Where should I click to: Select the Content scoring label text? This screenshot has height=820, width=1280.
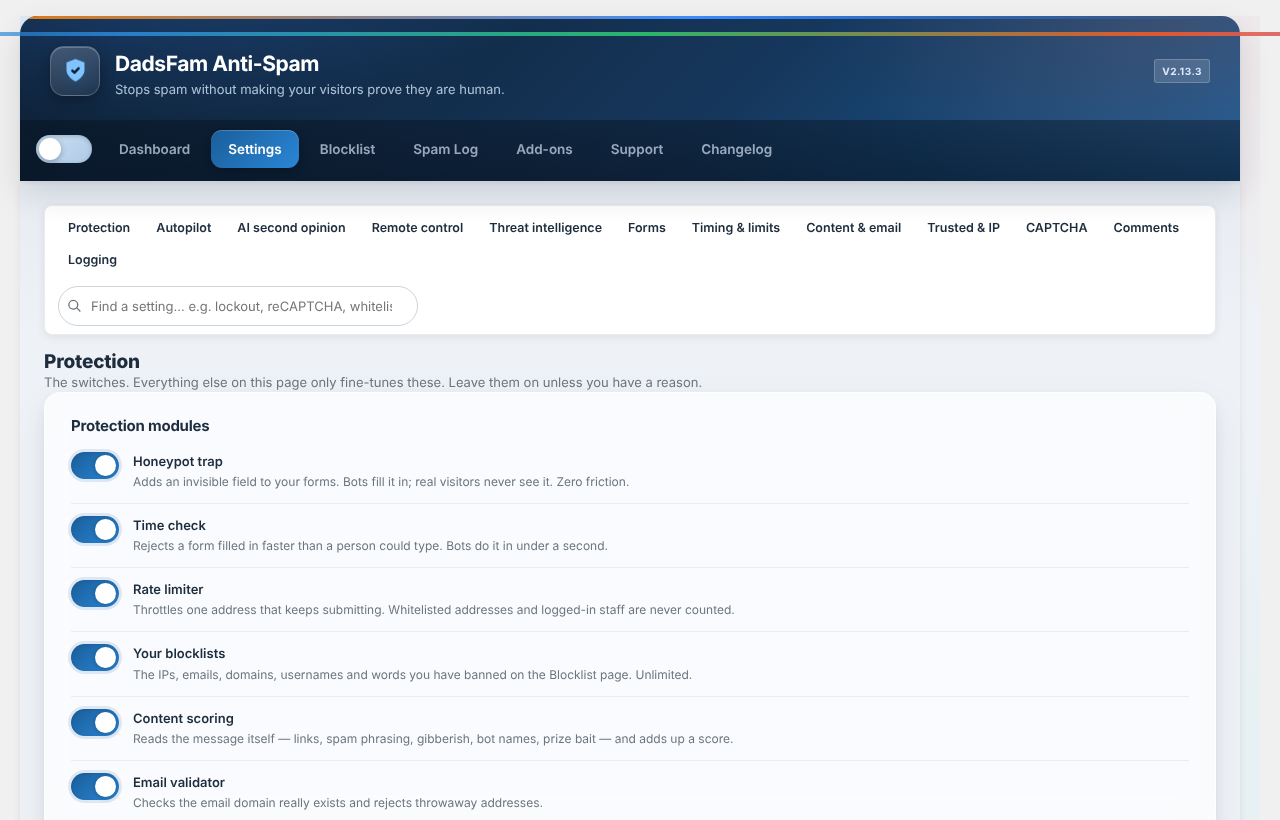pyautogui.click(x=183, y=718)
